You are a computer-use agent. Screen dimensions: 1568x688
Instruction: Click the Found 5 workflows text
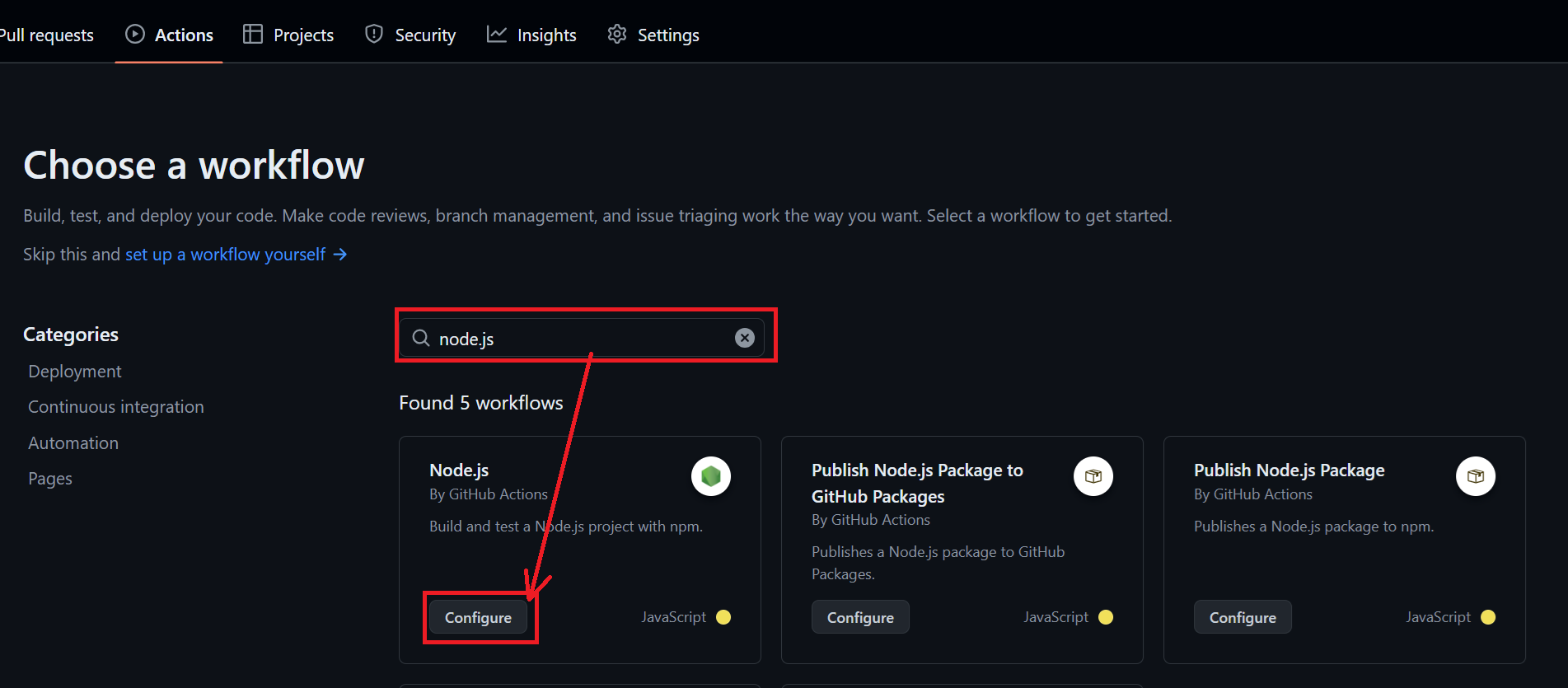point(481,403)
